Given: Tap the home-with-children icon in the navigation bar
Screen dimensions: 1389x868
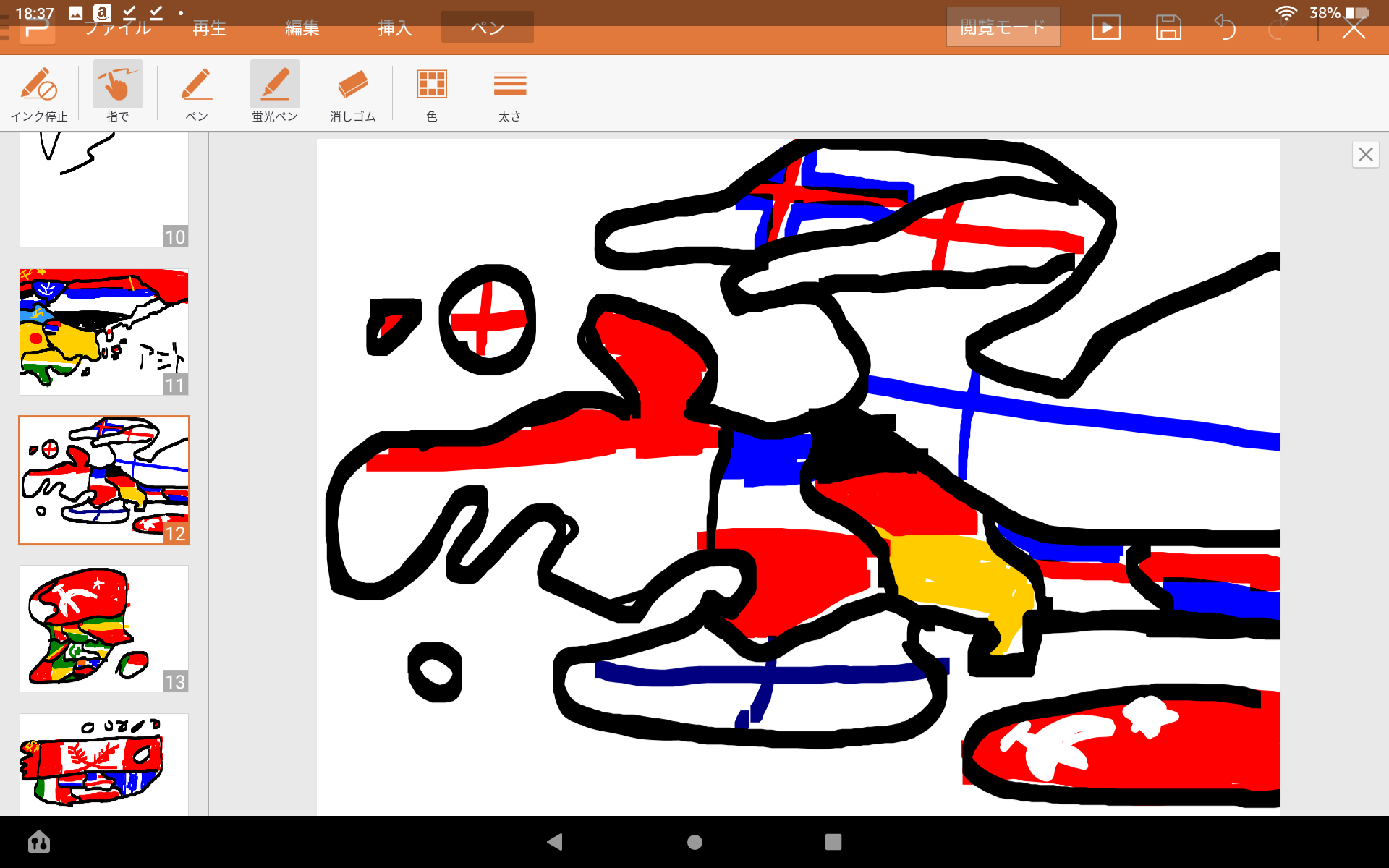Looking at the screenshot, I should pos(39,842).
